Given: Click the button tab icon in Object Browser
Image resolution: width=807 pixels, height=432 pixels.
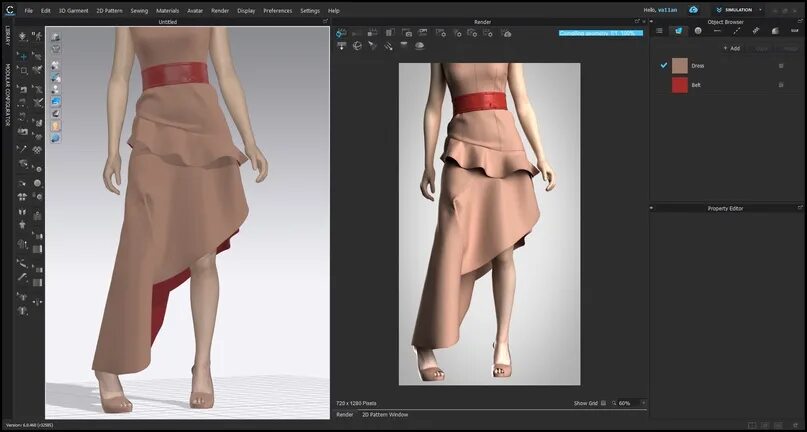Looking at the screenshot, I should point(698,31).
